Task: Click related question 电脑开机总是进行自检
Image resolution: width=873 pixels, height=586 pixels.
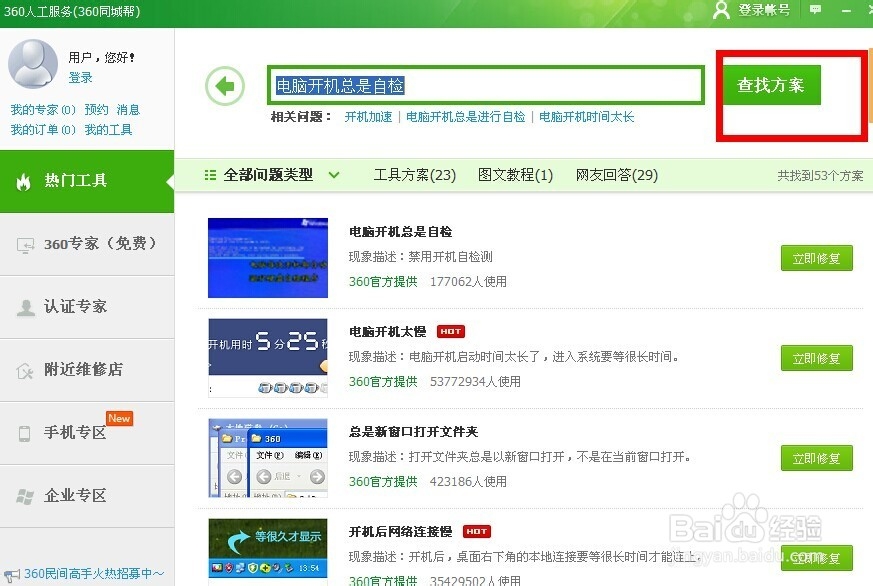Action: coord(465,117)
